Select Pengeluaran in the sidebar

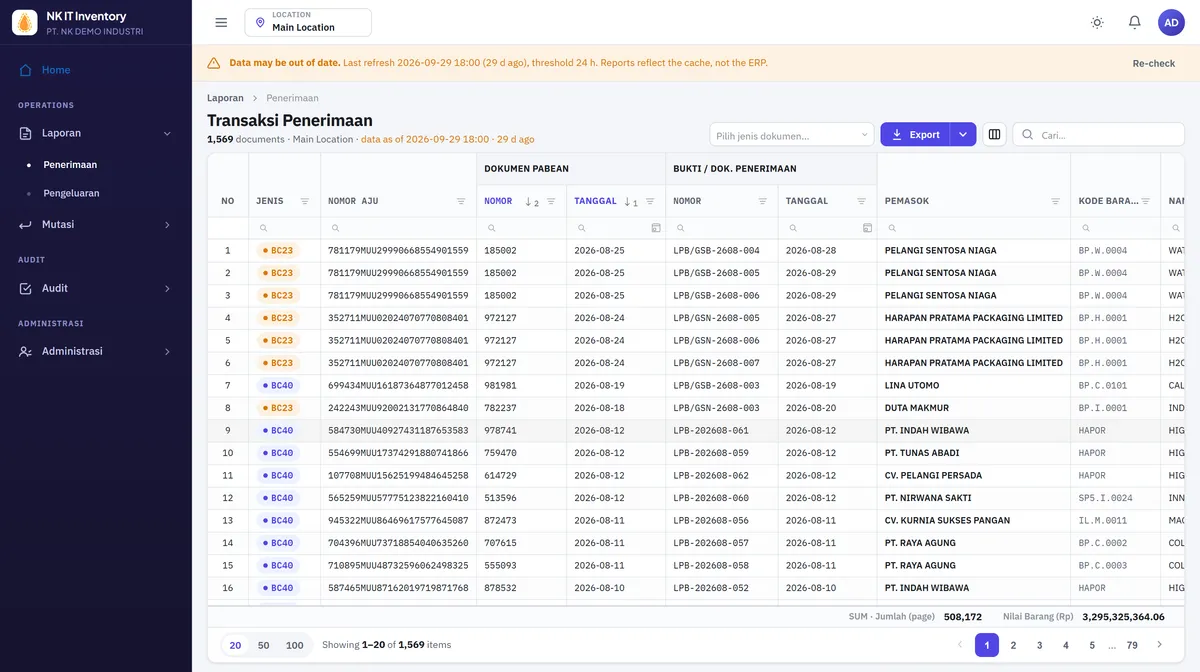click(x=71, y=193)
